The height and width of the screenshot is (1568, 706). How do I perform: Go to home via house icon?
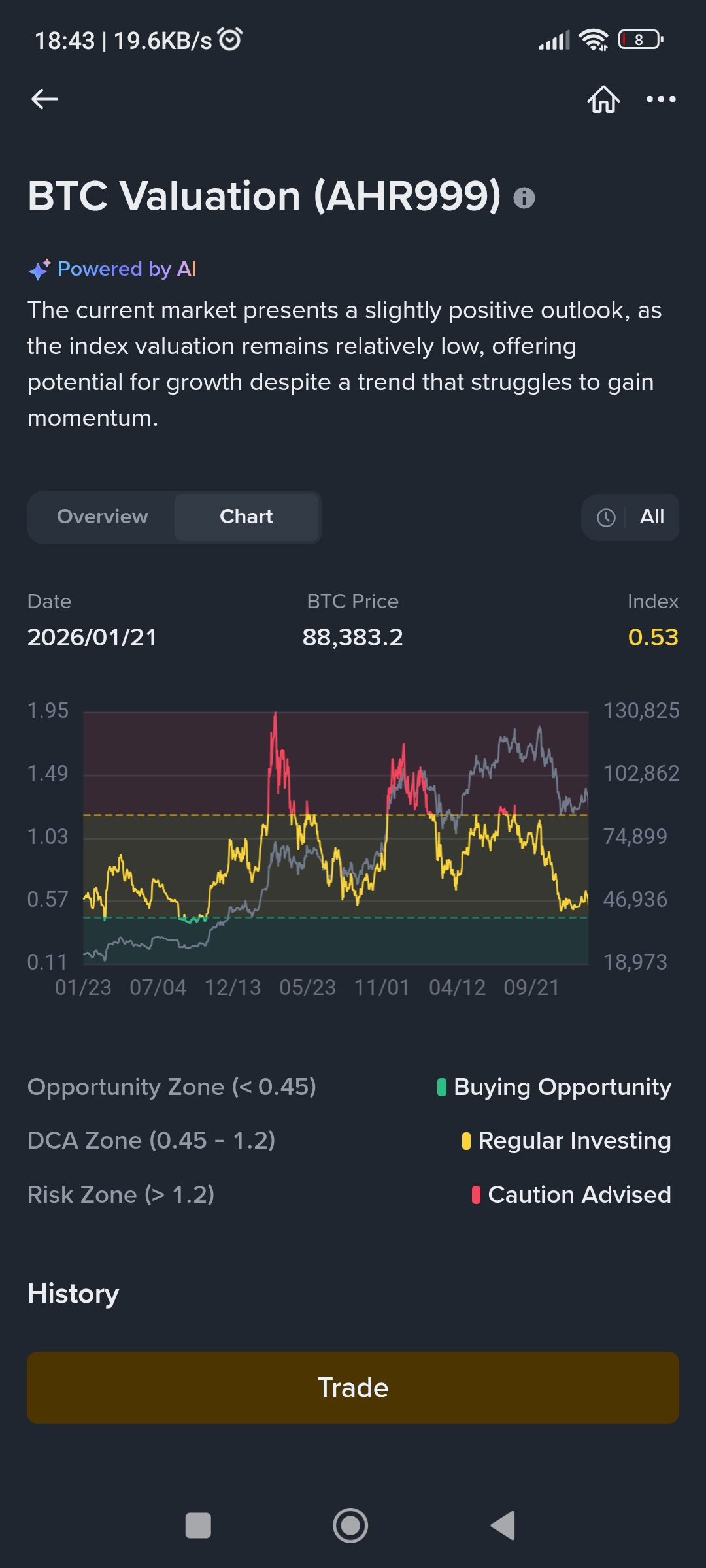[603, 99]
